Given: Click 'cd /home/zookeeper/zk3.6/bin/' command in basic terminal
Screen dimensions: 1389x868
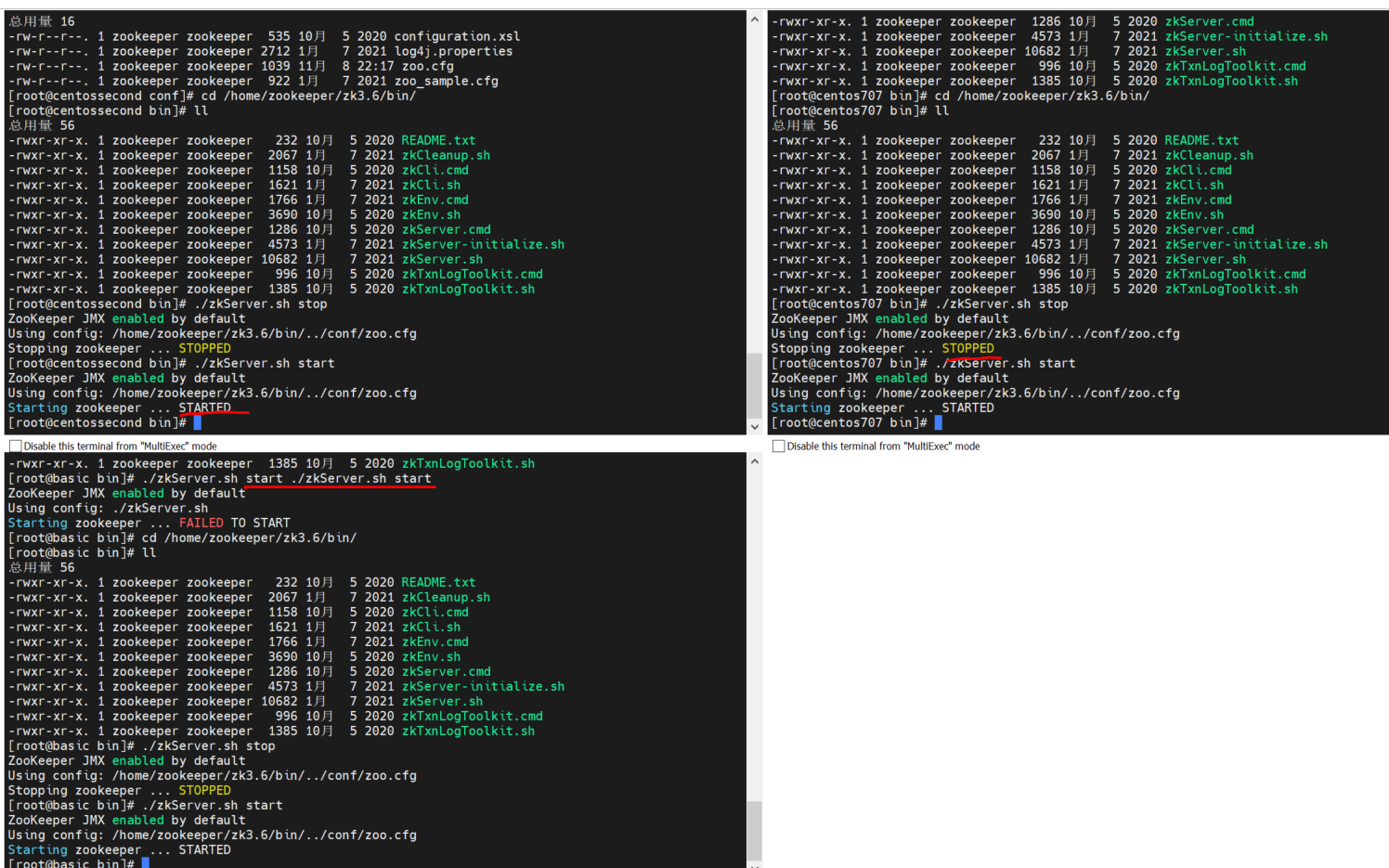Looking at the screenshot, I should pos(249,538).
